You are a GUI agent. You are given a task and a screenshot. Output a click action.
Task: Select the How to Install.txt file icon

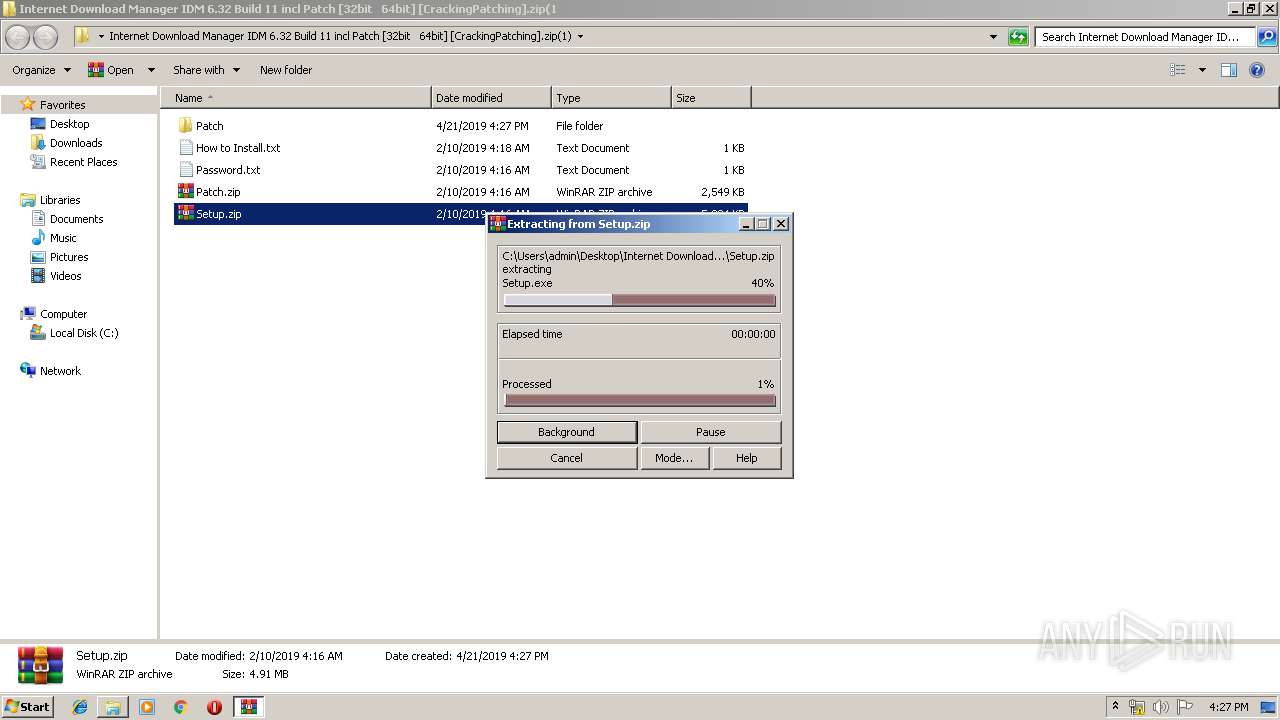coord(185,148)
